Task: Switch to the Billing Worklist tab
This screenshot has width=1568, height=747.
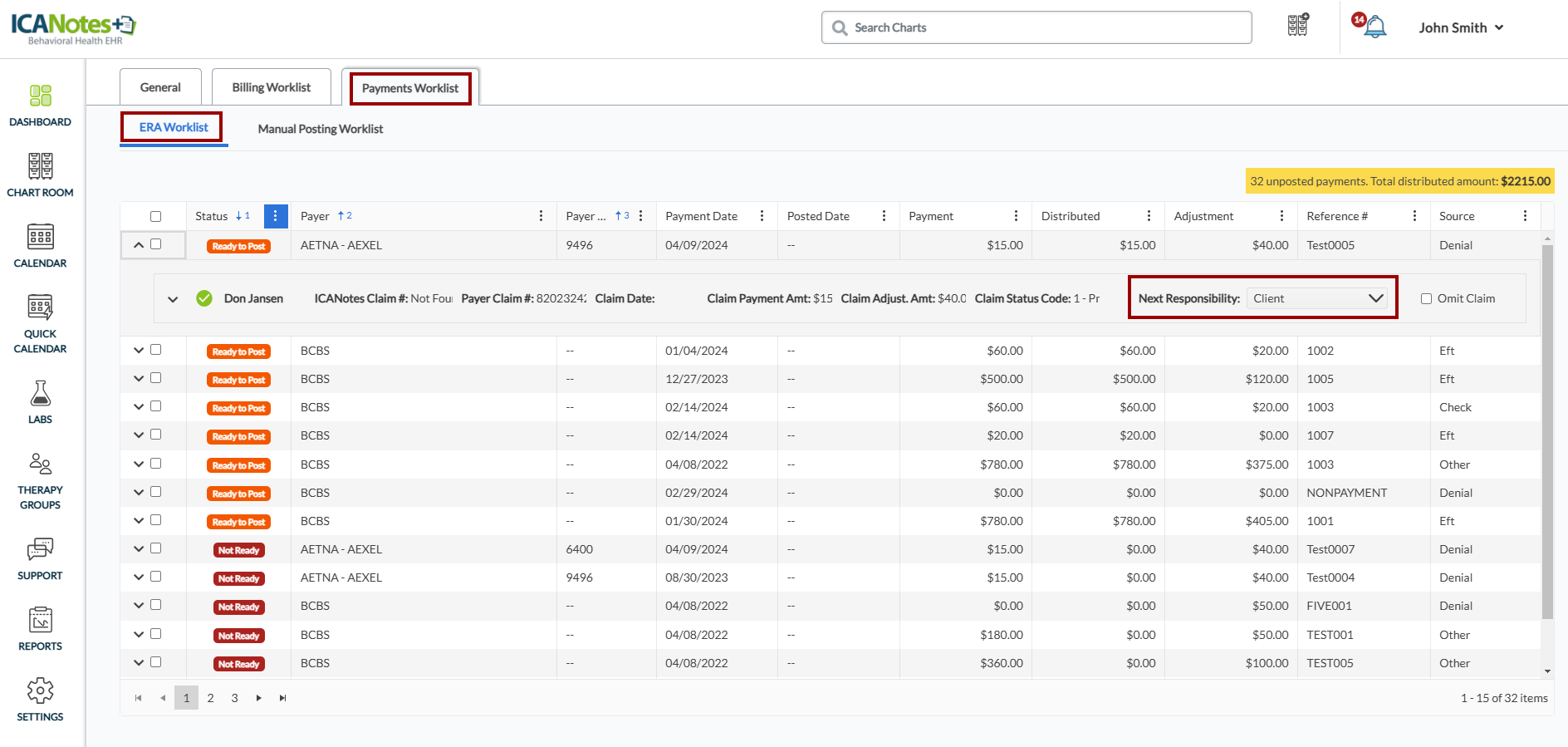Action: point(271,87)
